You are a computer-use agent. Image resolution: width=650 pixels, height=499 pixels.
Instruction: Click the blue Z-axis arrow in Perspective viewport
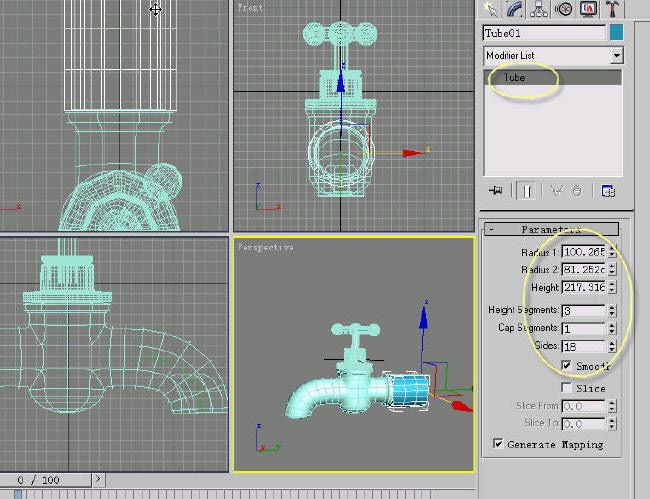[423, 320]
